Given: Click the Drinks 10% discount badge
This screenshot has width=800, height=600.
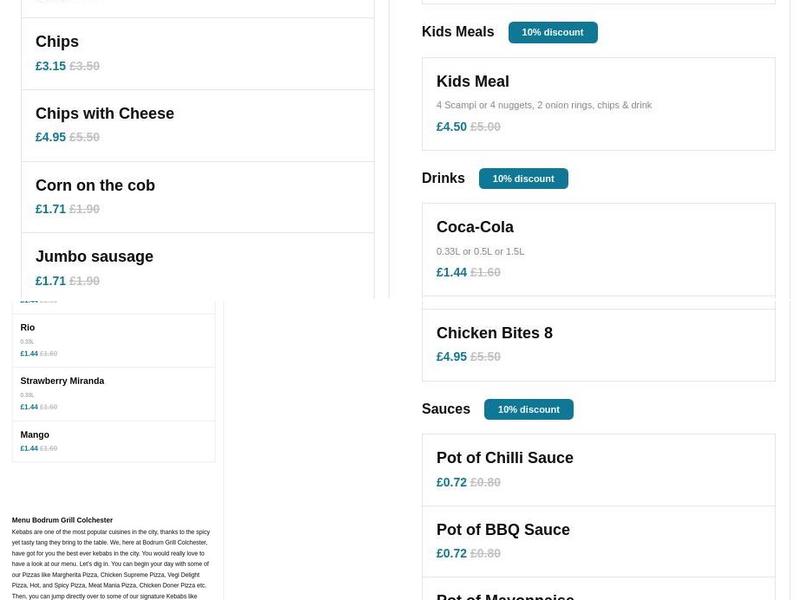Looking at the screenshot, I should point(524,178).
